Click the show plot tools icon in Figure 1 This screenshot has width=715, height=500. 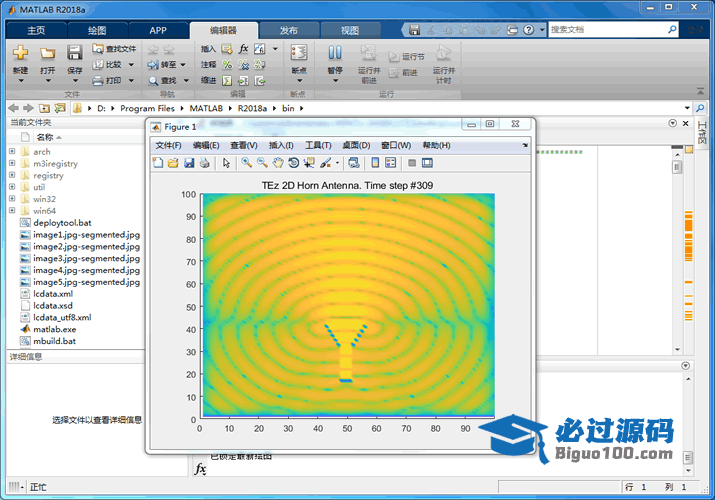(x=427, y=163)
